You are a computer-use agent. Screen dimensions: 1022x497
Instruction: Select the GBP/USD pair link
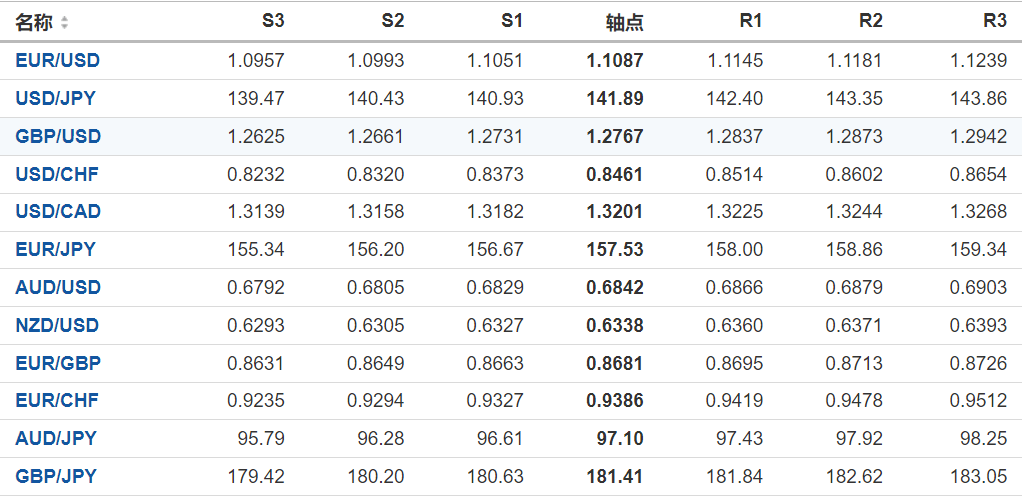click(58, 136)
